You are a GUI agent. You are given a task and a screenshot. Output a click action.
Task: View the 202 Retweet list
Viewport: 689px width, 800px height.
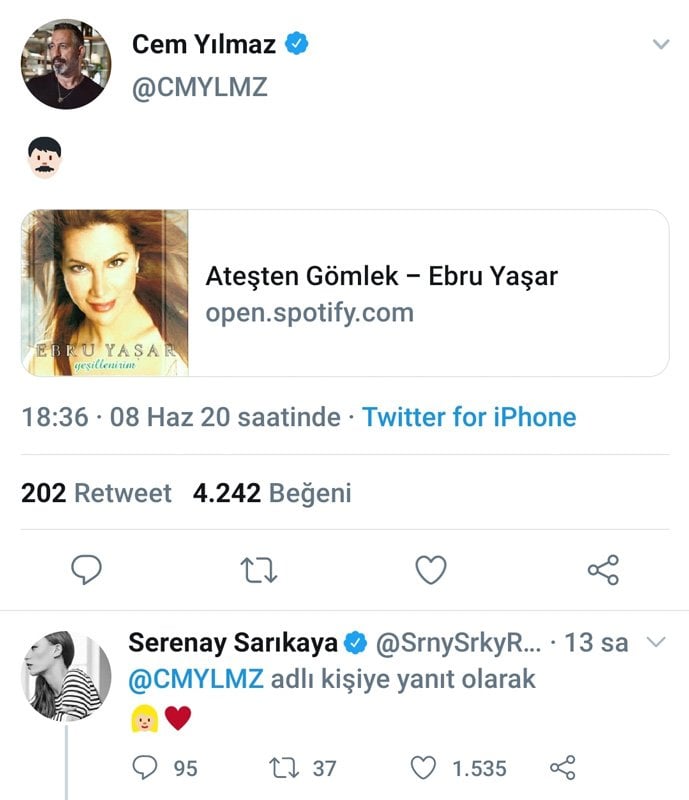click(96, 493)
